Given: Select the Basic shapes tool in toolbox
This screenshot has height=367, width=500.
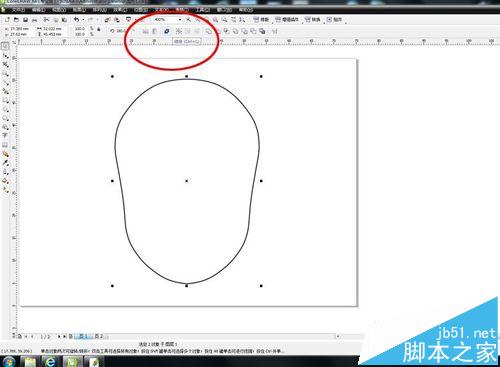Looking at the screenshot, I should tap(5, 127).
